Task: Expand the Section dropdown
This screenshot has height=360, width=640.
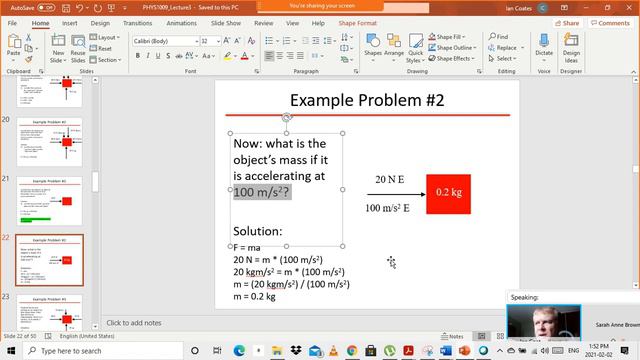Action: 105,60
